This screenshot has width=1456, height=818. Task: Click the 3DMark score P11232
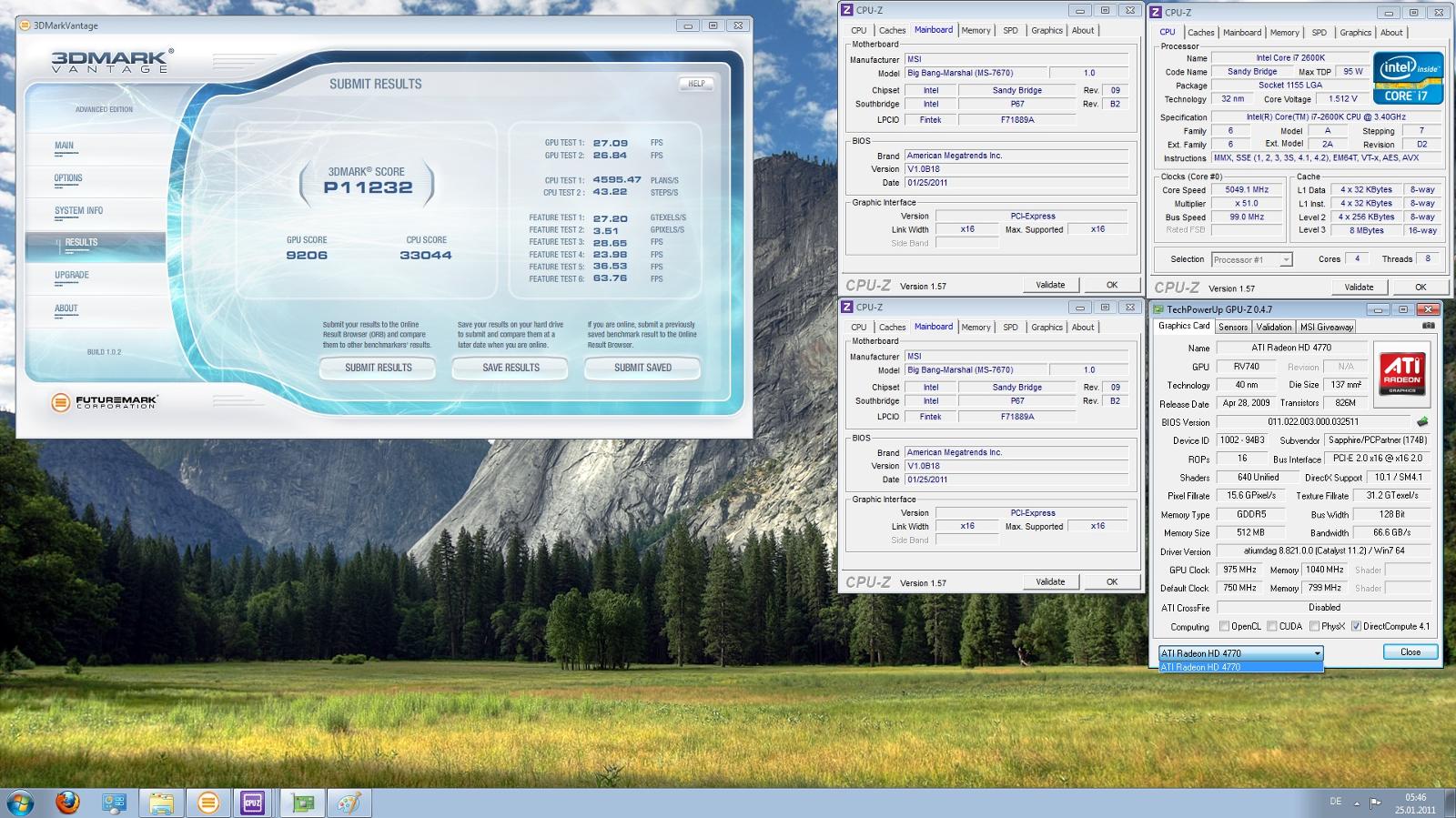pyautogui.click(x=368, y=187)
